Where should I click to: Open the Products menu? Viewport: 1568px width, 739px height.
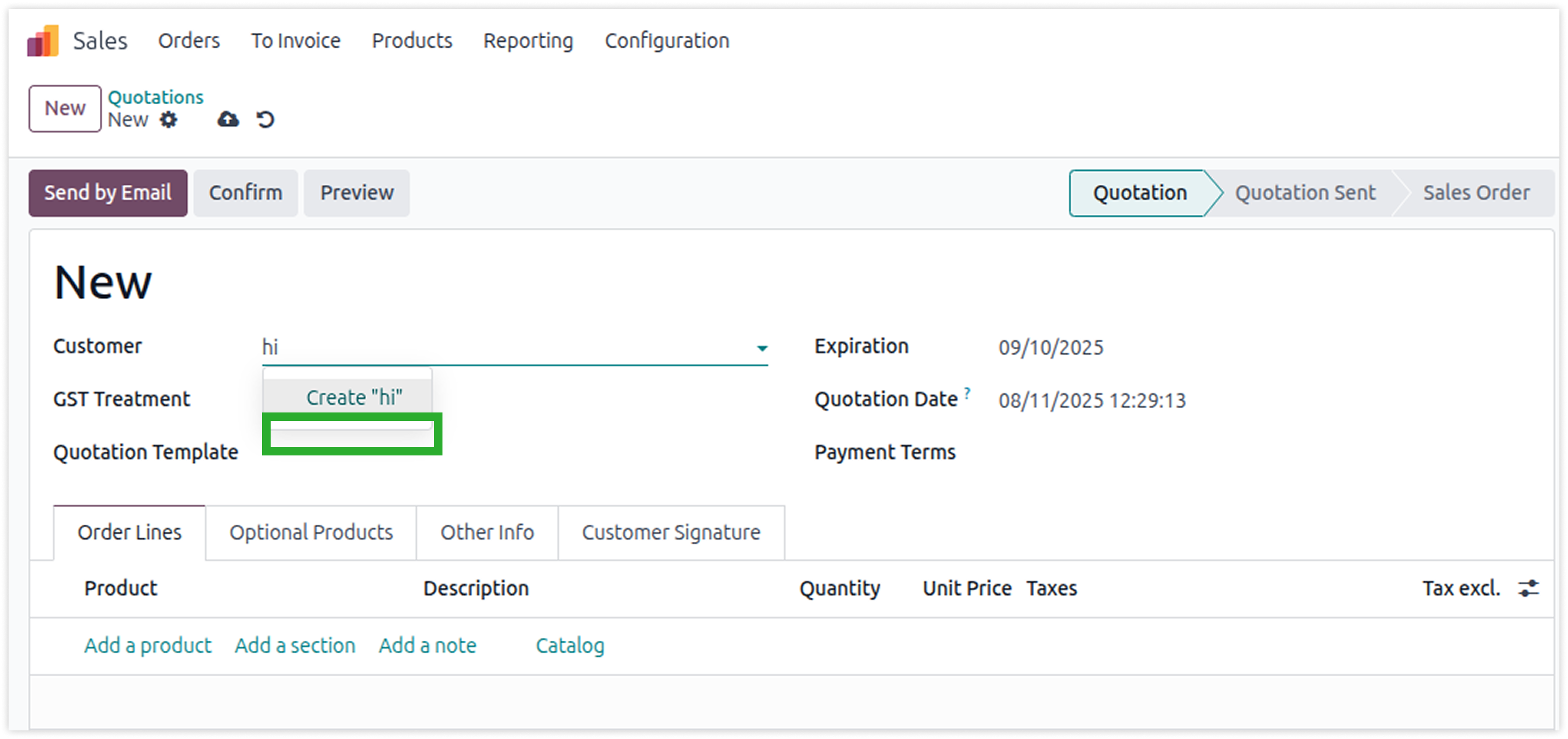point(412,41)
